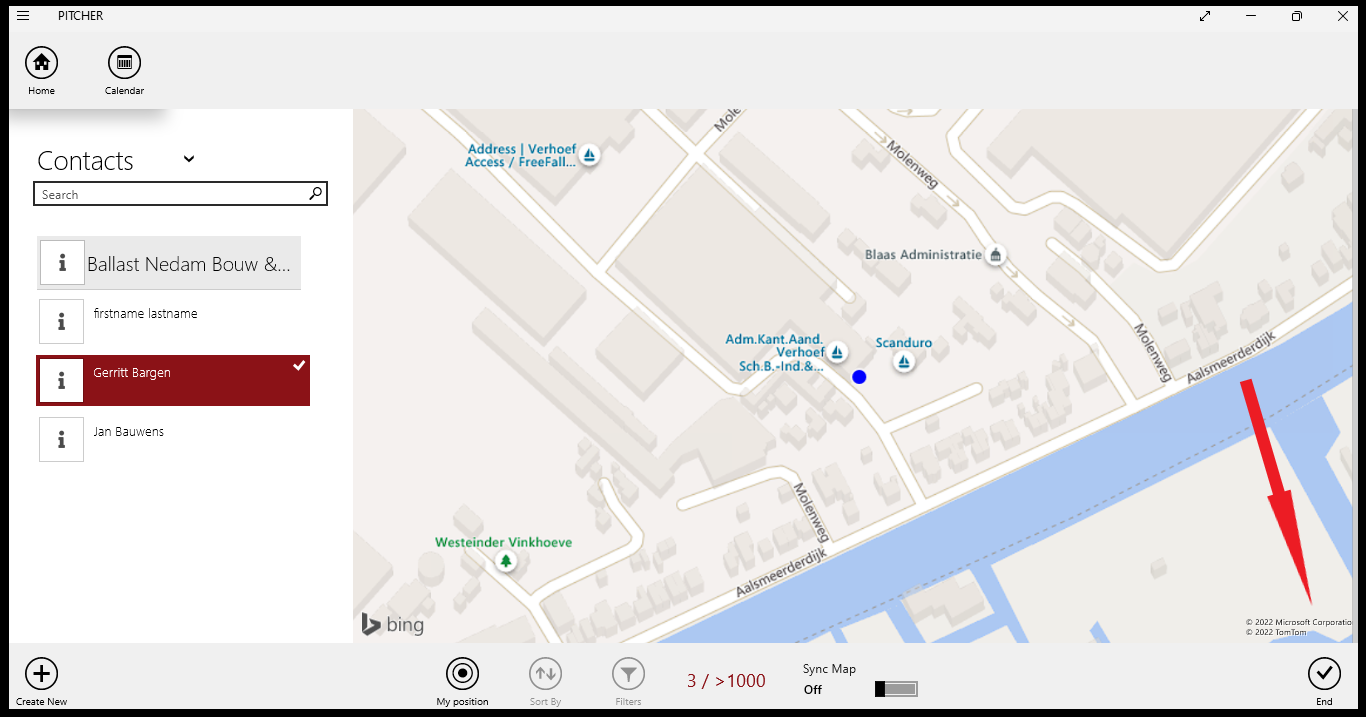Image resolution: width=1366 pixels, height=717 pixels.
Task: Click the End checkmark icon
Action: [1324, 674]
